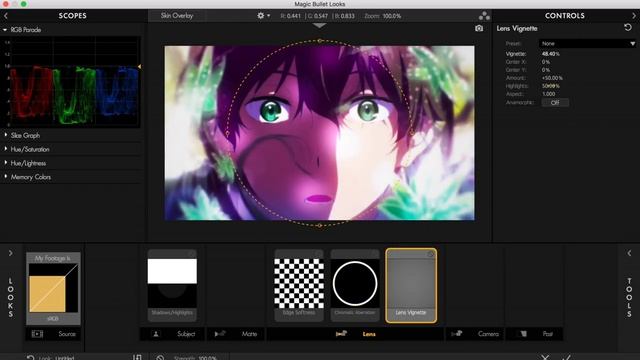The image size is (640, 360).
Task: Click the Highlights value field
Action: coord(551,86)
